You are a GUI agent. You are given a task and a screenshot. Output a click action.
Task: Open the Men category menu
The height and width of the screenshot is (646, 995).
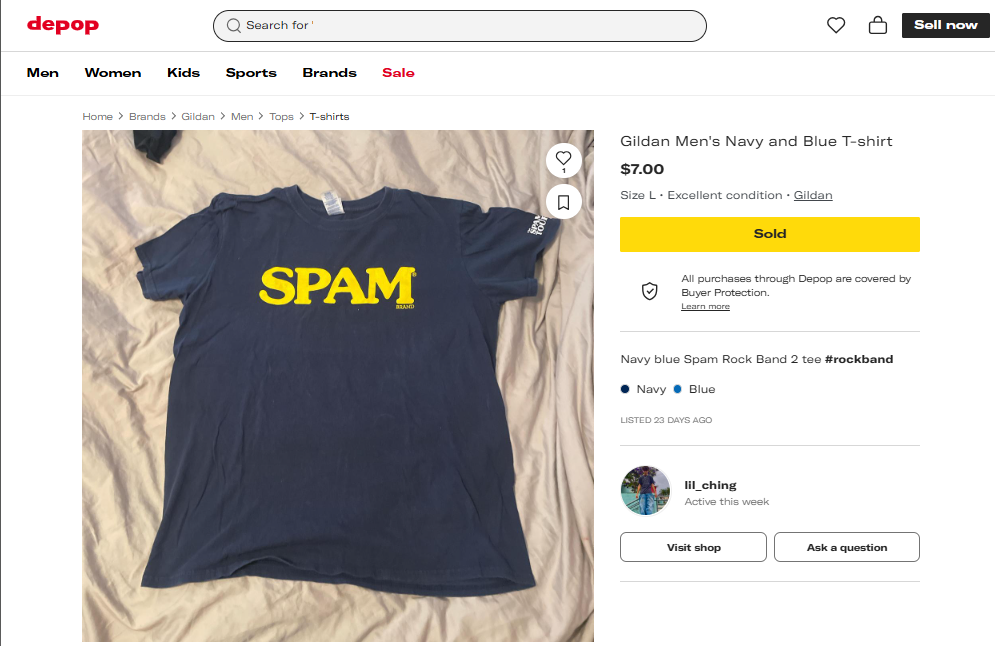(43, 73)
